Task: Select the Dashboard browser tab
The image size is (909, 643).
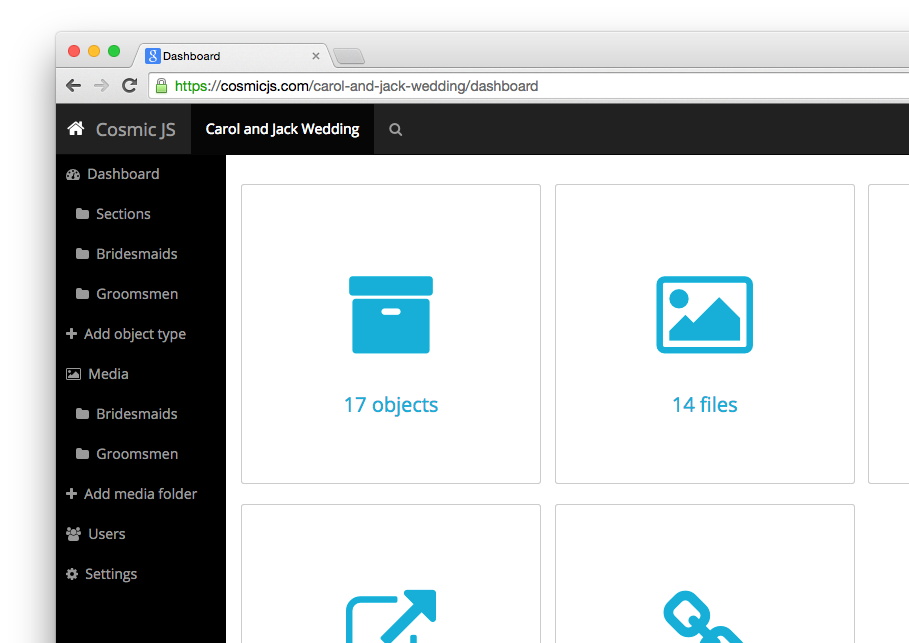Action: coord(232,56)
